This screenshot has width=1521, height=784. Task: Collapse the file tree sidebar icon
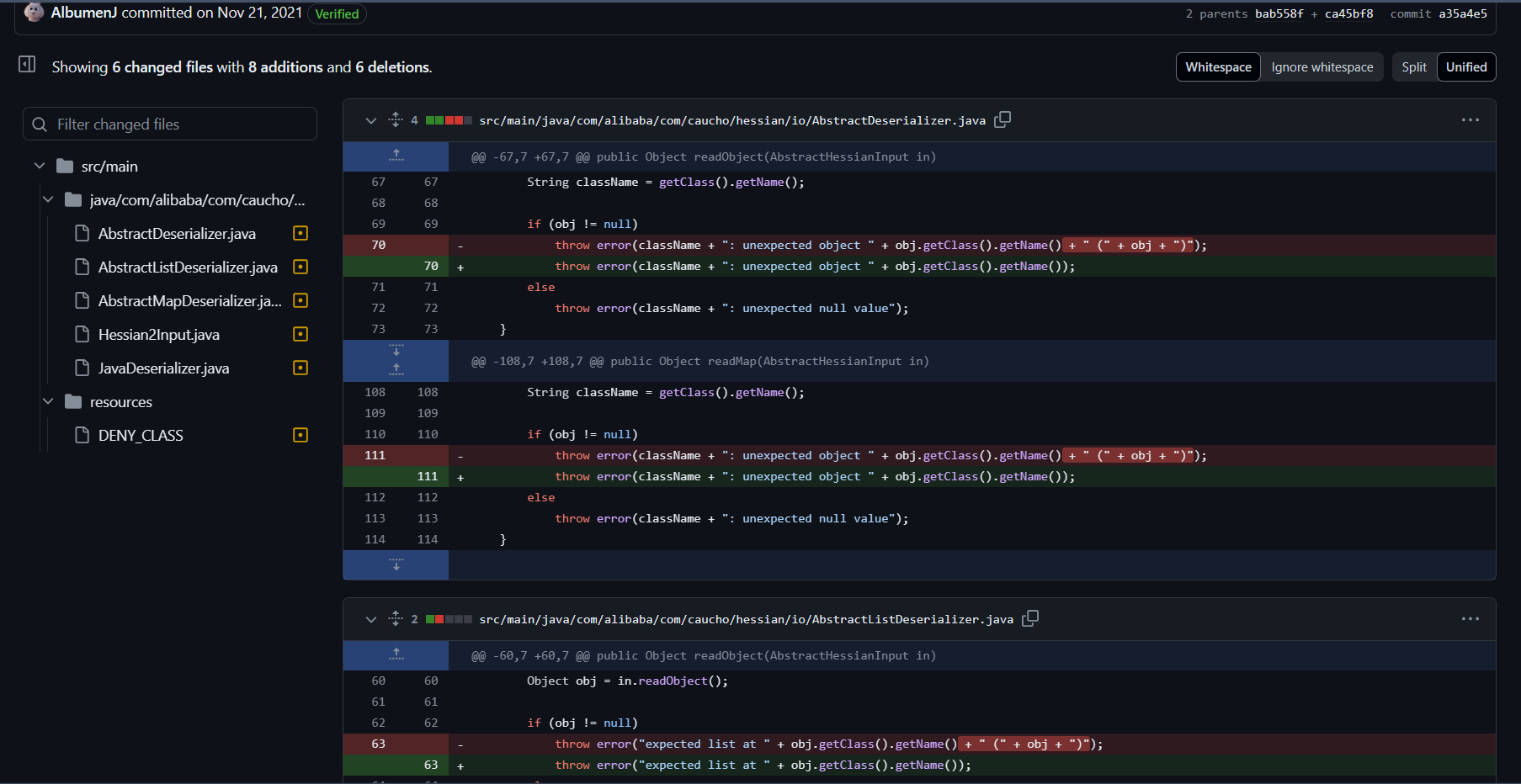pos(27,64)
